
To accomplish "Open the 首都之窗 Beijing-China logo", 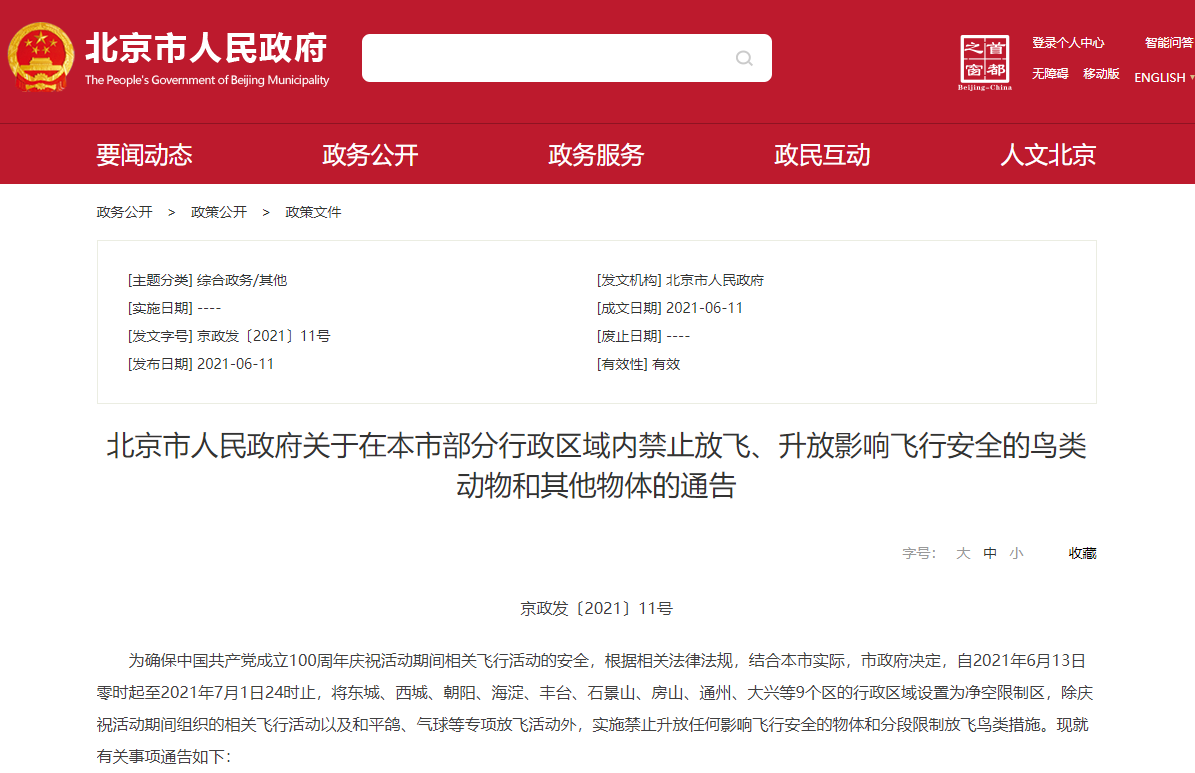I will [985, 62].
